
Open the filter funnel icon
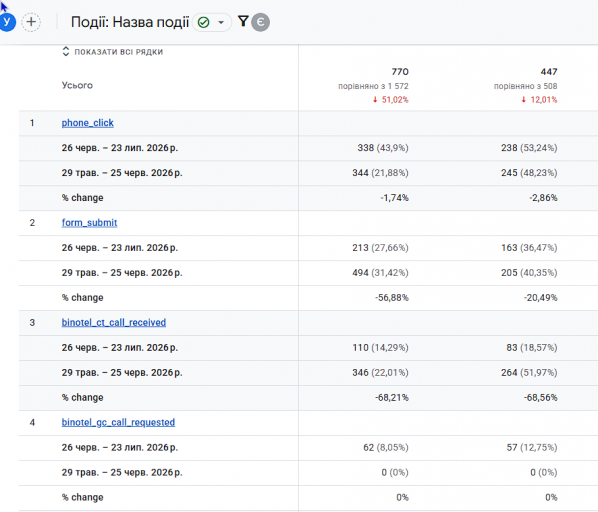(243, 21)
